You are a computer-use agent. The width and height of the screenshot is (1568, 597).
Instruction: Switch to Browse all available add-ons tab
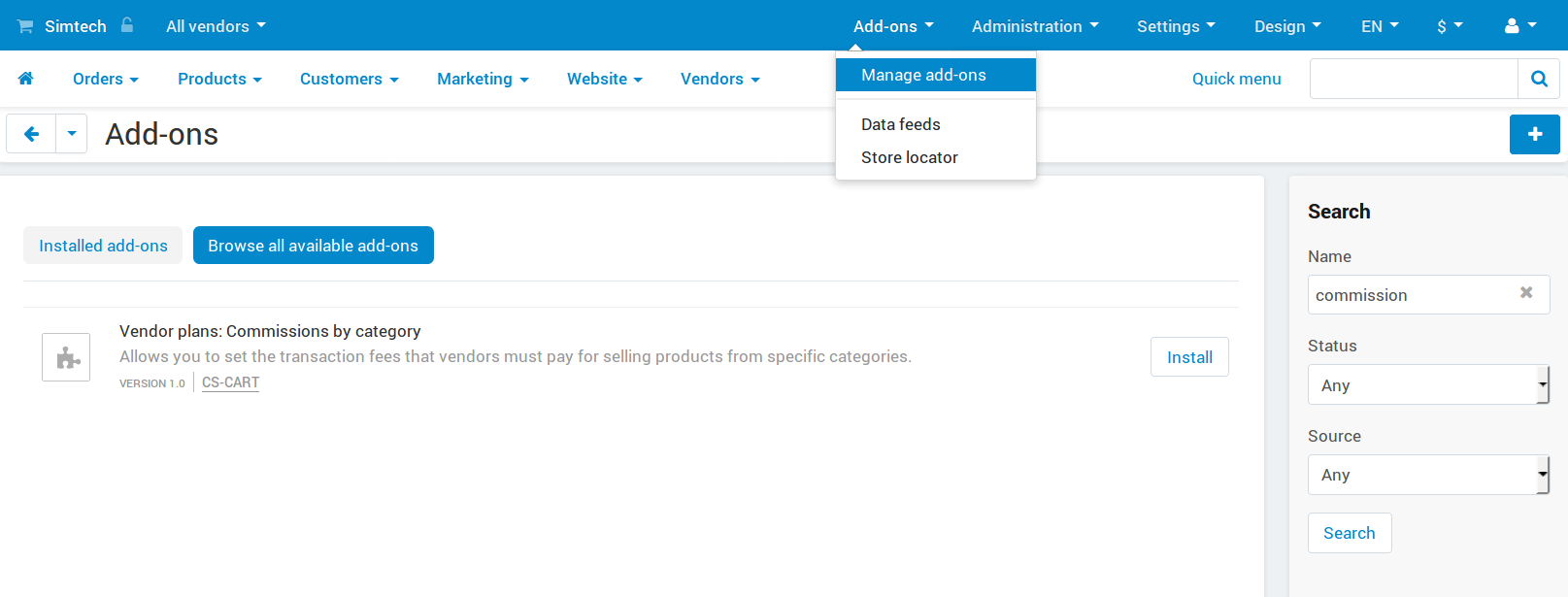pos(313,246)
